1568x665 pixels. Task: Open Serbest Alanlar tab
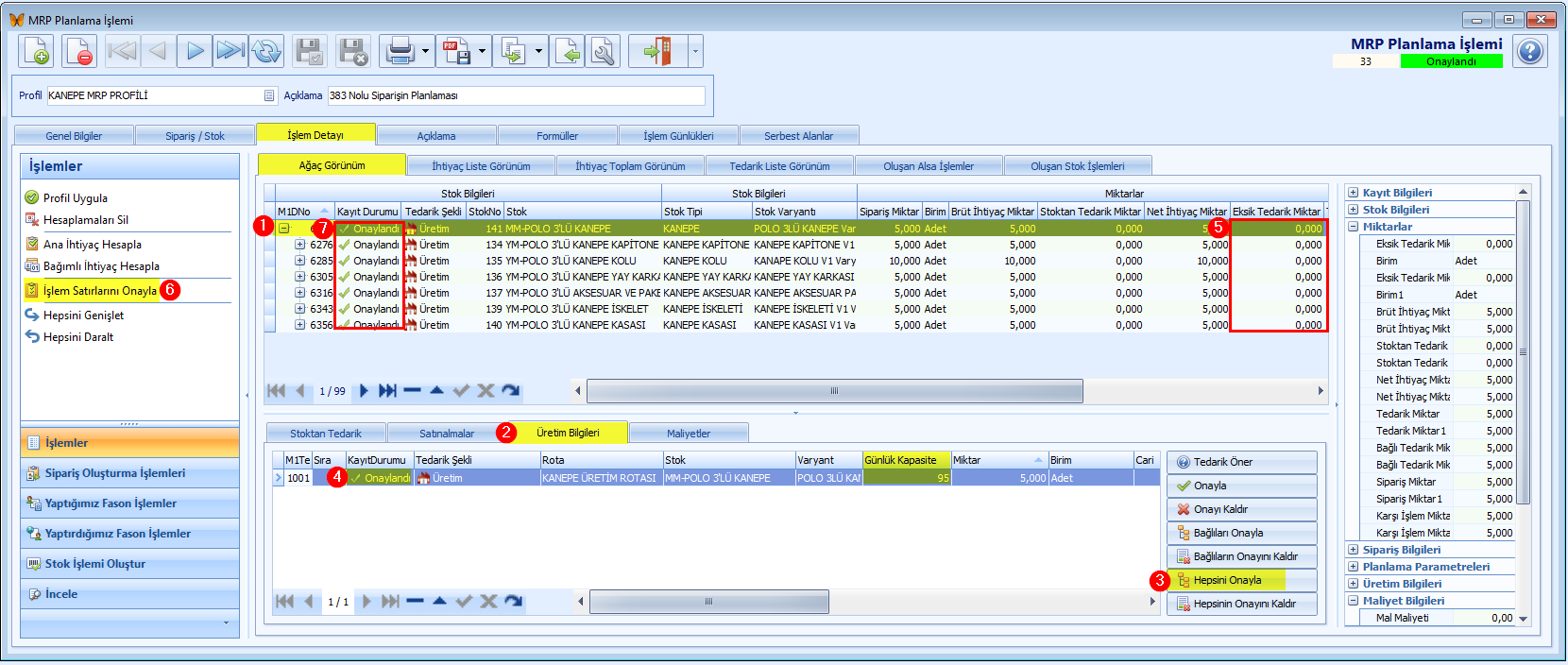(x=799, y=136)
